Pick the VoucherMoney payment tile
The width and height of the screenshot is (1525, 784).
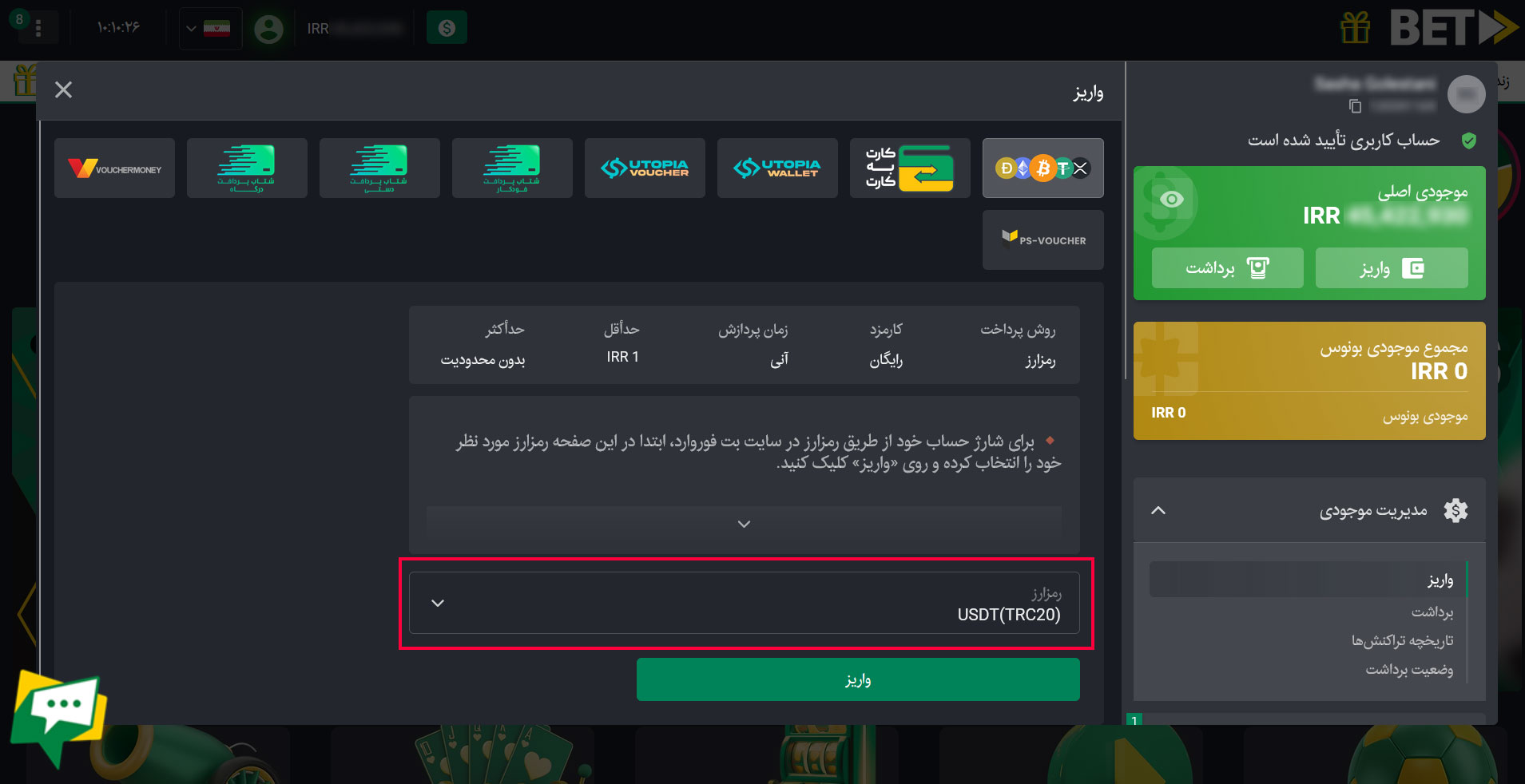coord(114,168)
